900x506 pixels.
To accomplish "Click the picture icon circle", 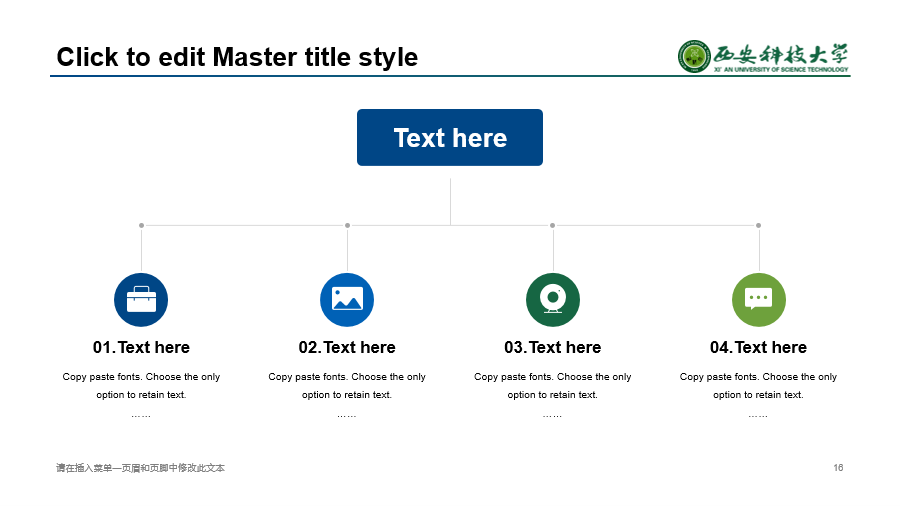I will [347, 299].
